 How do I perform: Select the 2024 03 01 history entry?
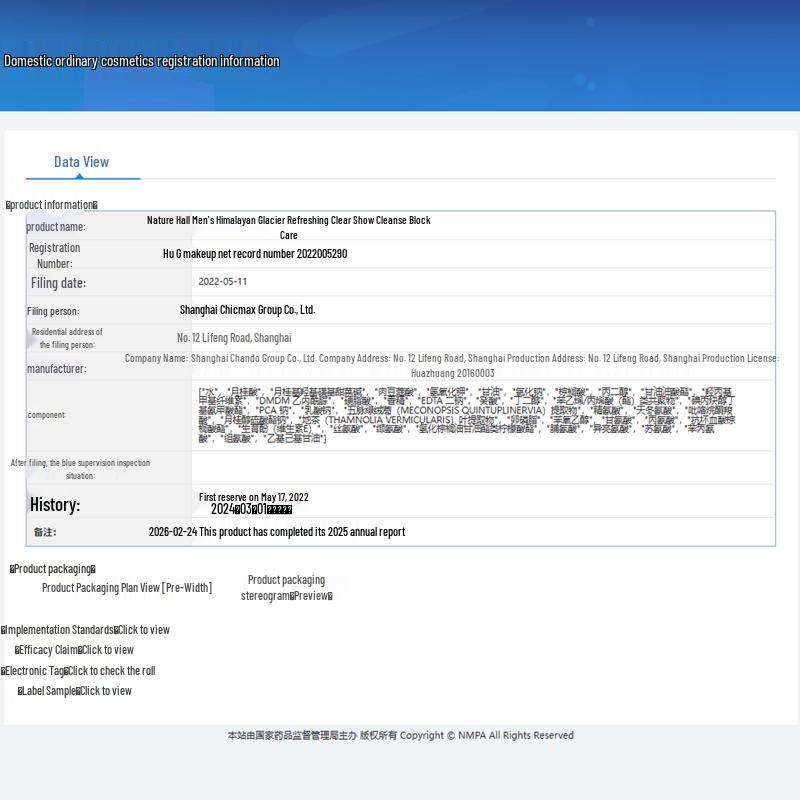click(252, 509)
